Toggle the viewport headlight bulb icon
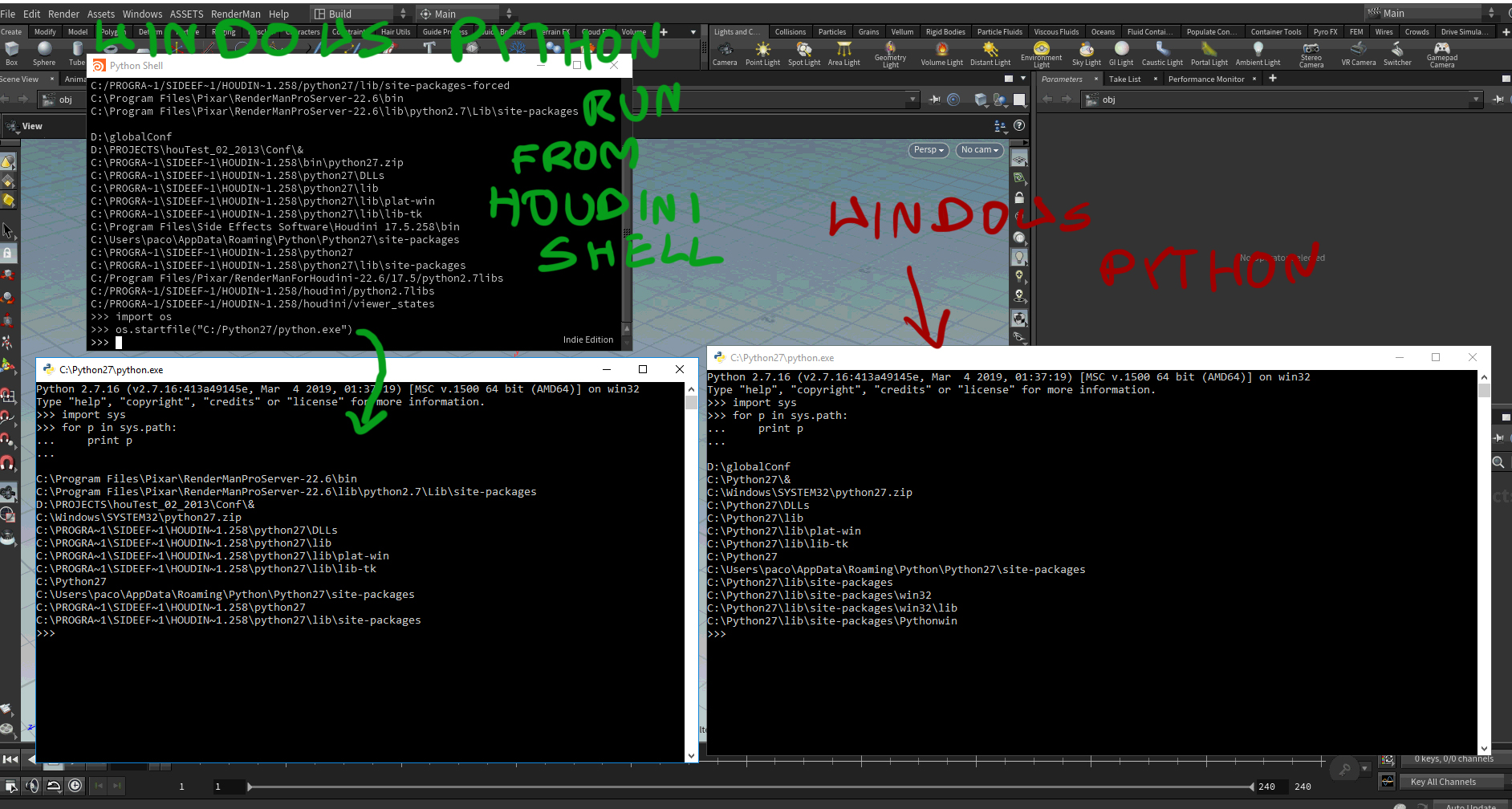The image size is (1512, 809). (x=1019, y=258)
